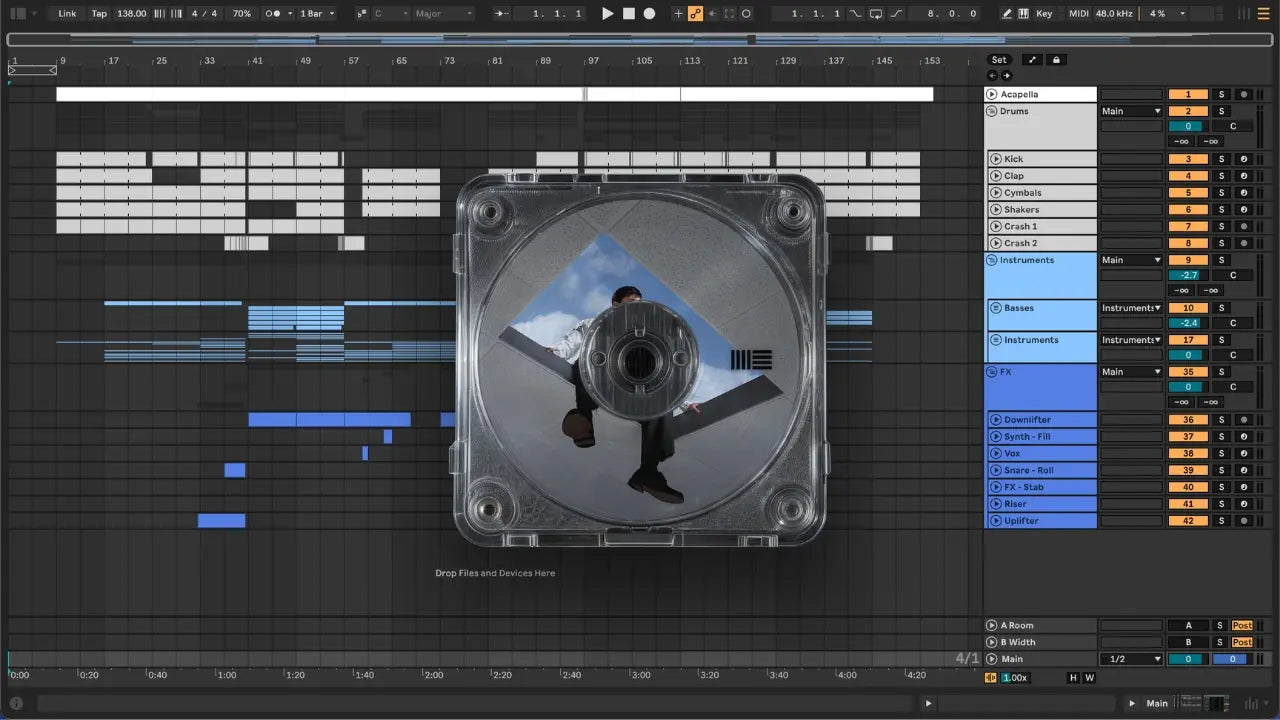Click the Basses track volume value
The width and height of the screenshot is (1280, 720).
pos(1188,323)
